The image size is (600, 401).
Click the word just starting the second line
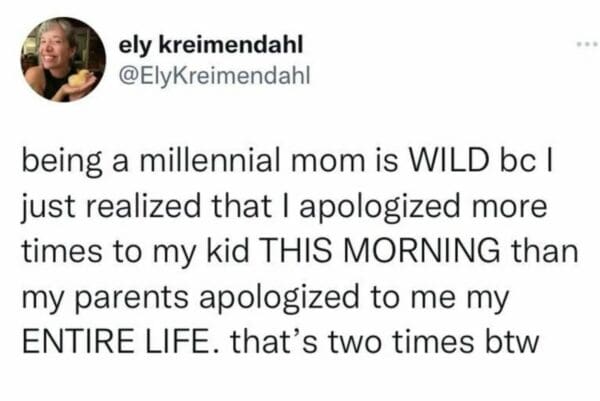[x=43, y=205]
